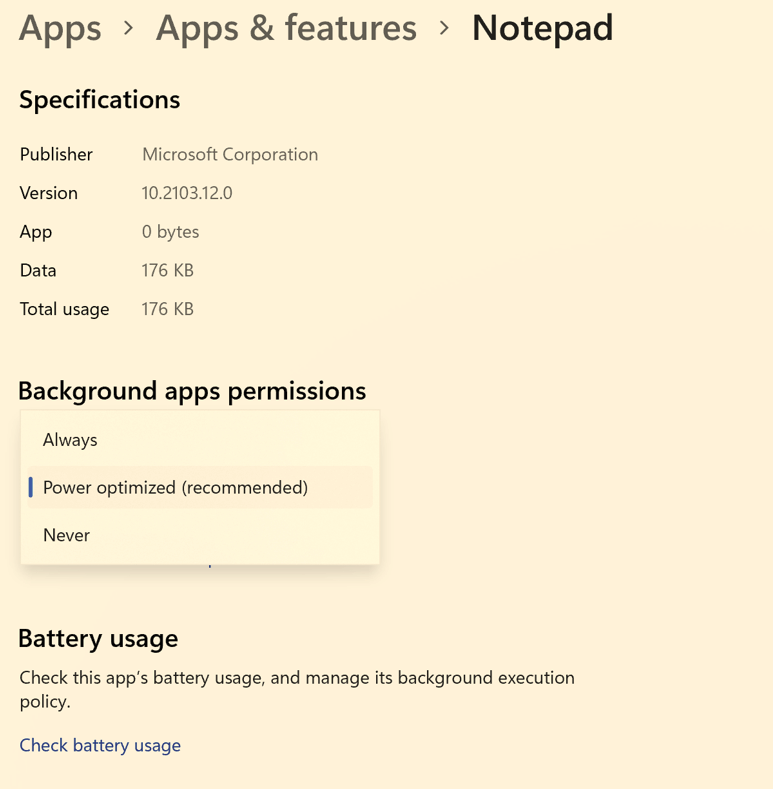The height and width of the screenshot is (789, 773).
Task: Click the 176 KB Data value
Action: pos(167,271)
